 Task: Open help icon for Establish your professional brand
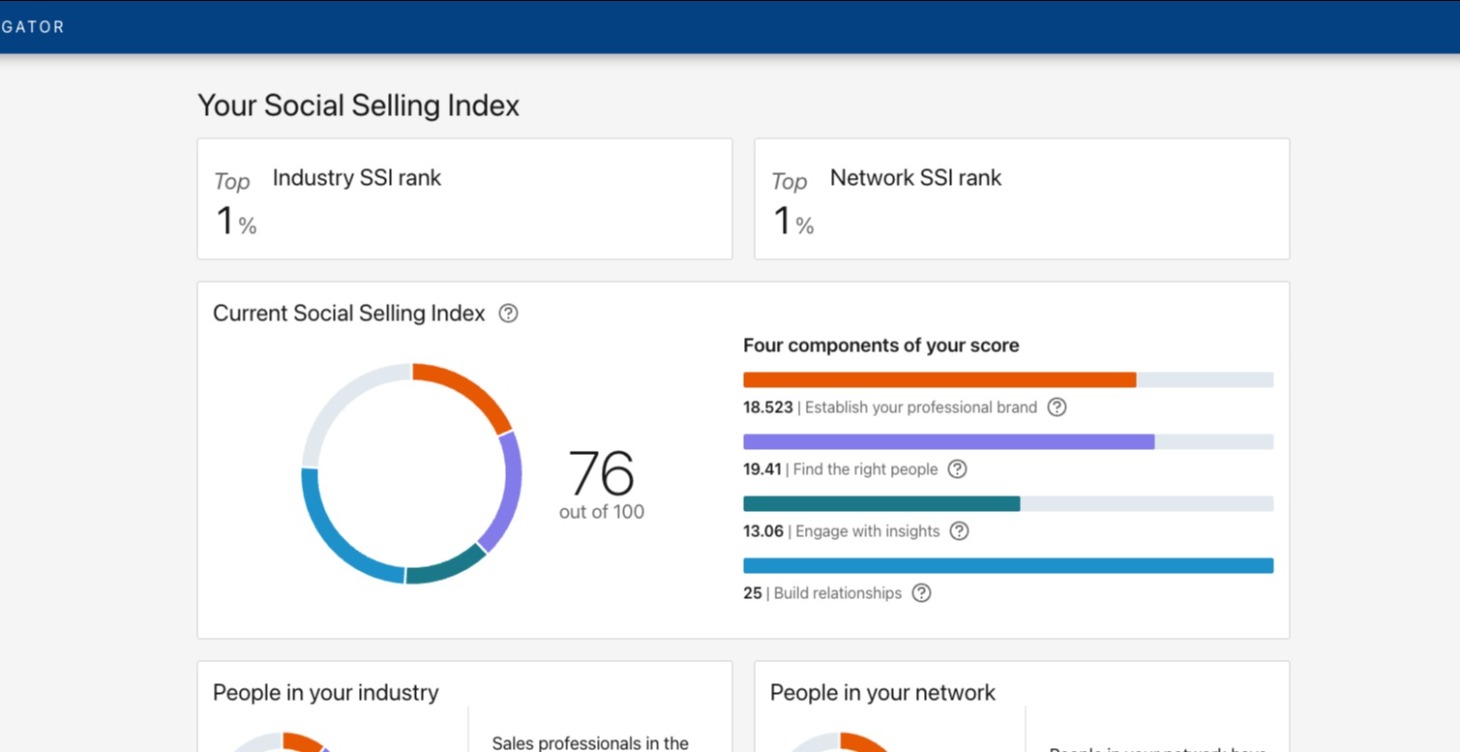(x=1056, y=407)
